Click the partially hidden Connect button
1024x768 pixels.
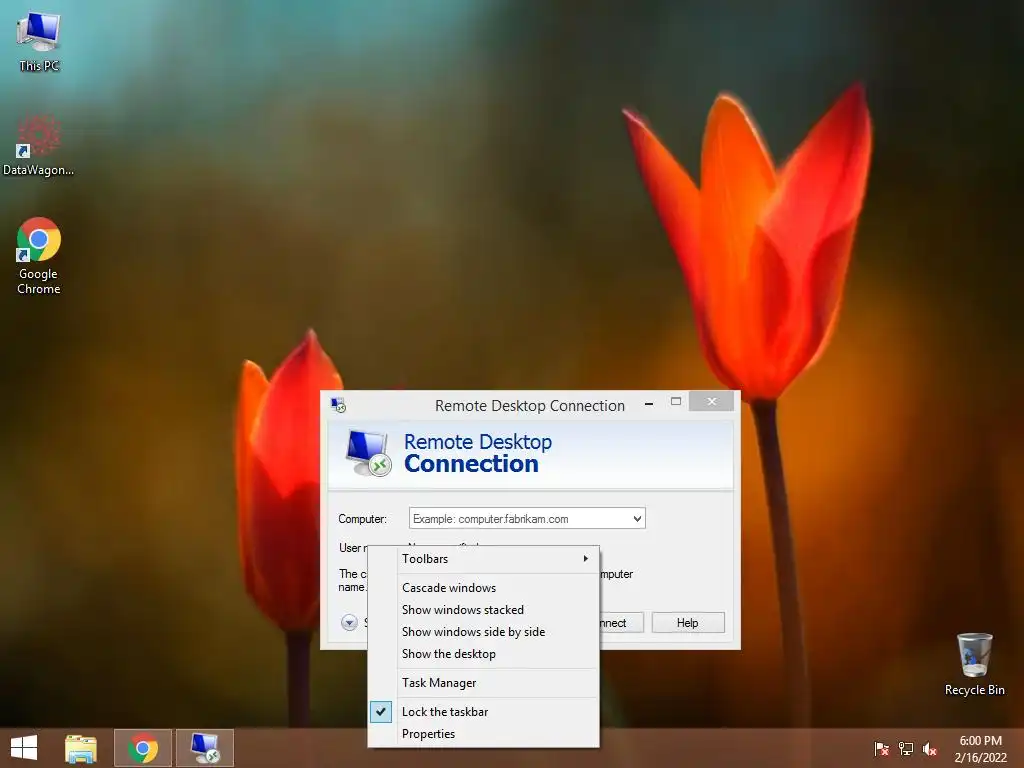pyautogui.click(x=621, y=622)
